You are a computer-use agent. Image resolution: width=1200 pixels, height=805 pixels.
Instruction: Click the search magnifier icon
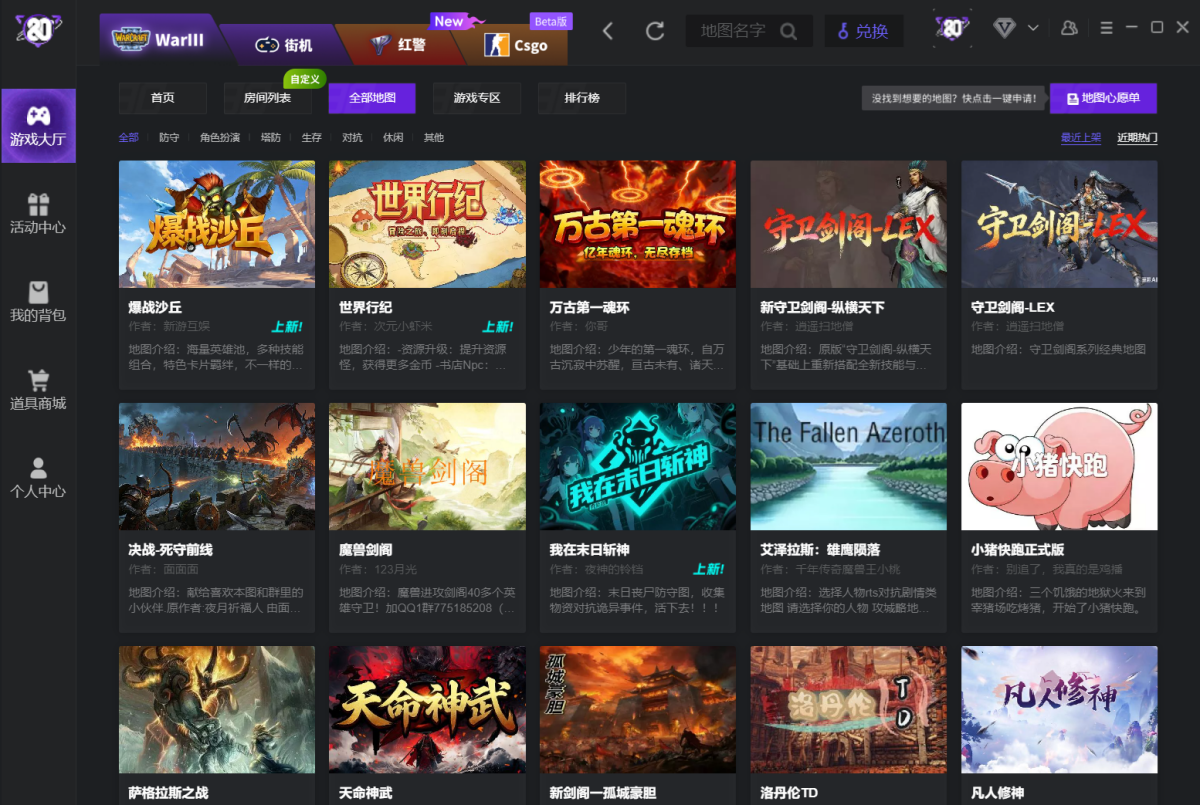click(x=789, y=31)
